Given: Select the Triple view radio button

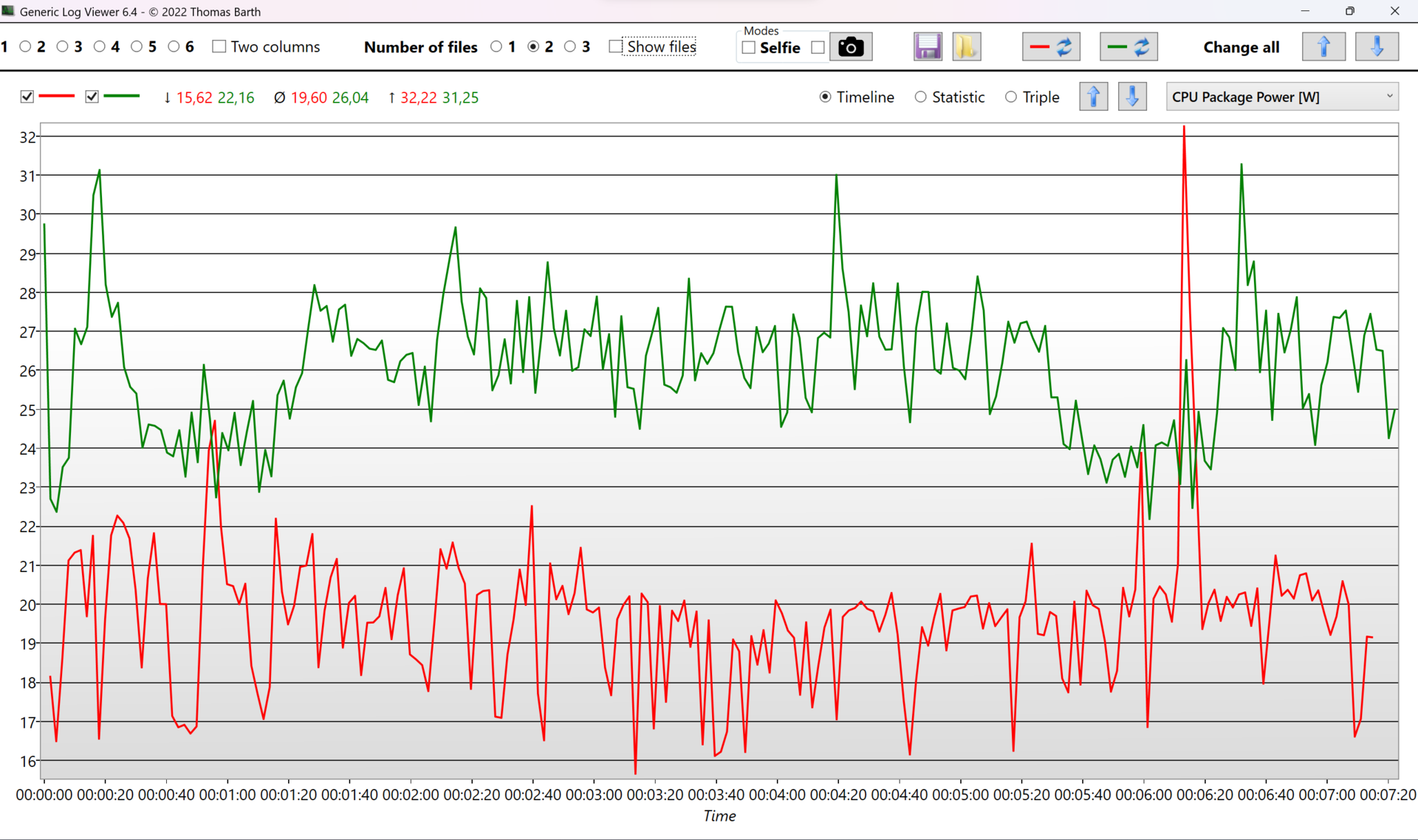Looking at the screenshot, I should tap(1011, 97).
